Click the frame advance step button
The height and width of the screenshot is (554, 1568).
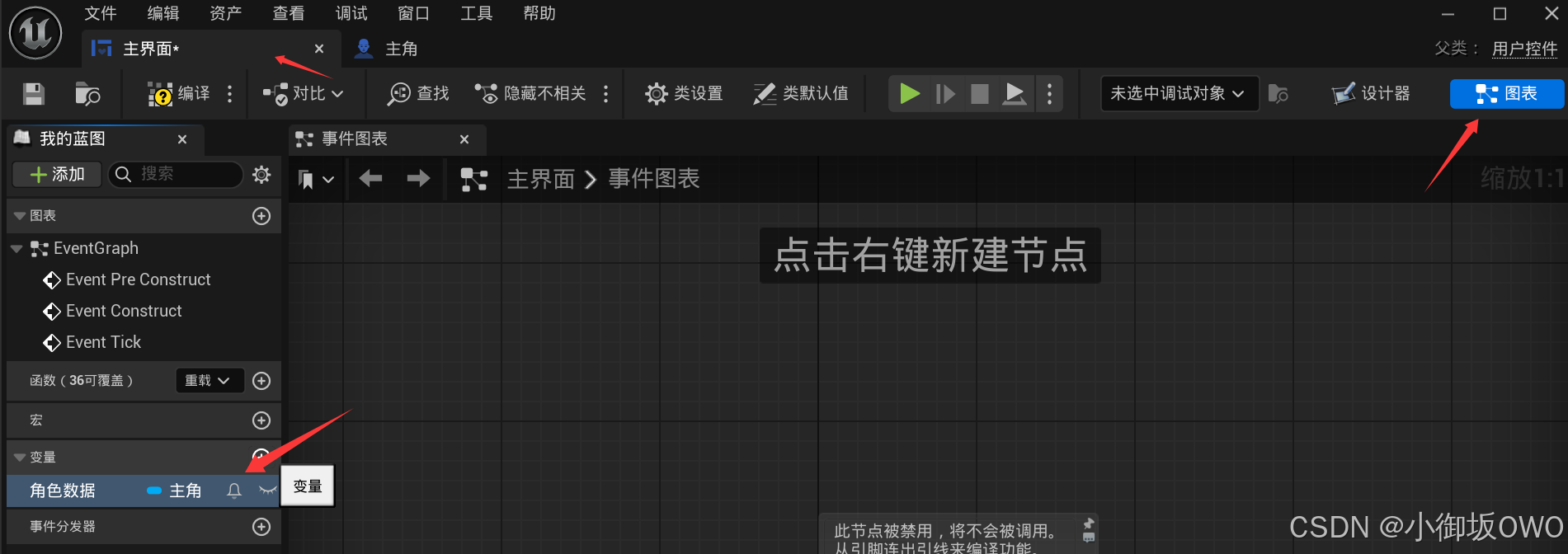pos(945,94)
